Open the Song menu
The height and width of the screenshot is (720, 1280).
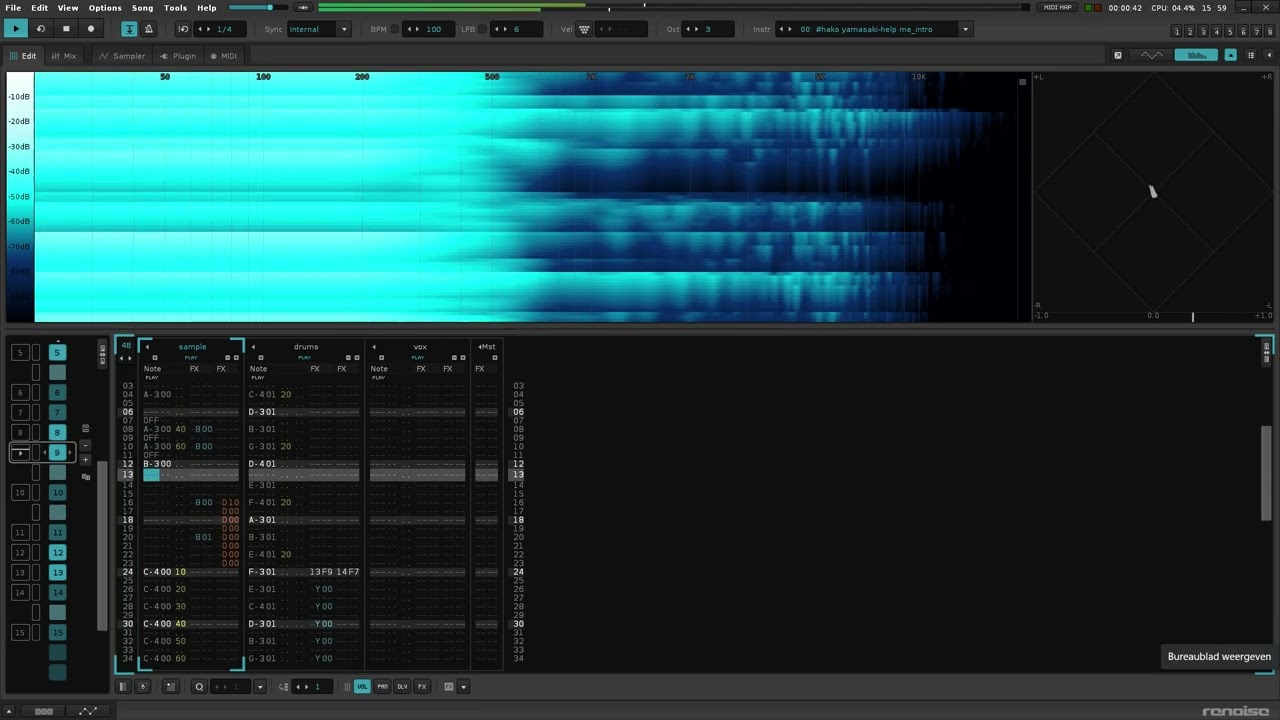pyautogui.click(x=143, y=8)
